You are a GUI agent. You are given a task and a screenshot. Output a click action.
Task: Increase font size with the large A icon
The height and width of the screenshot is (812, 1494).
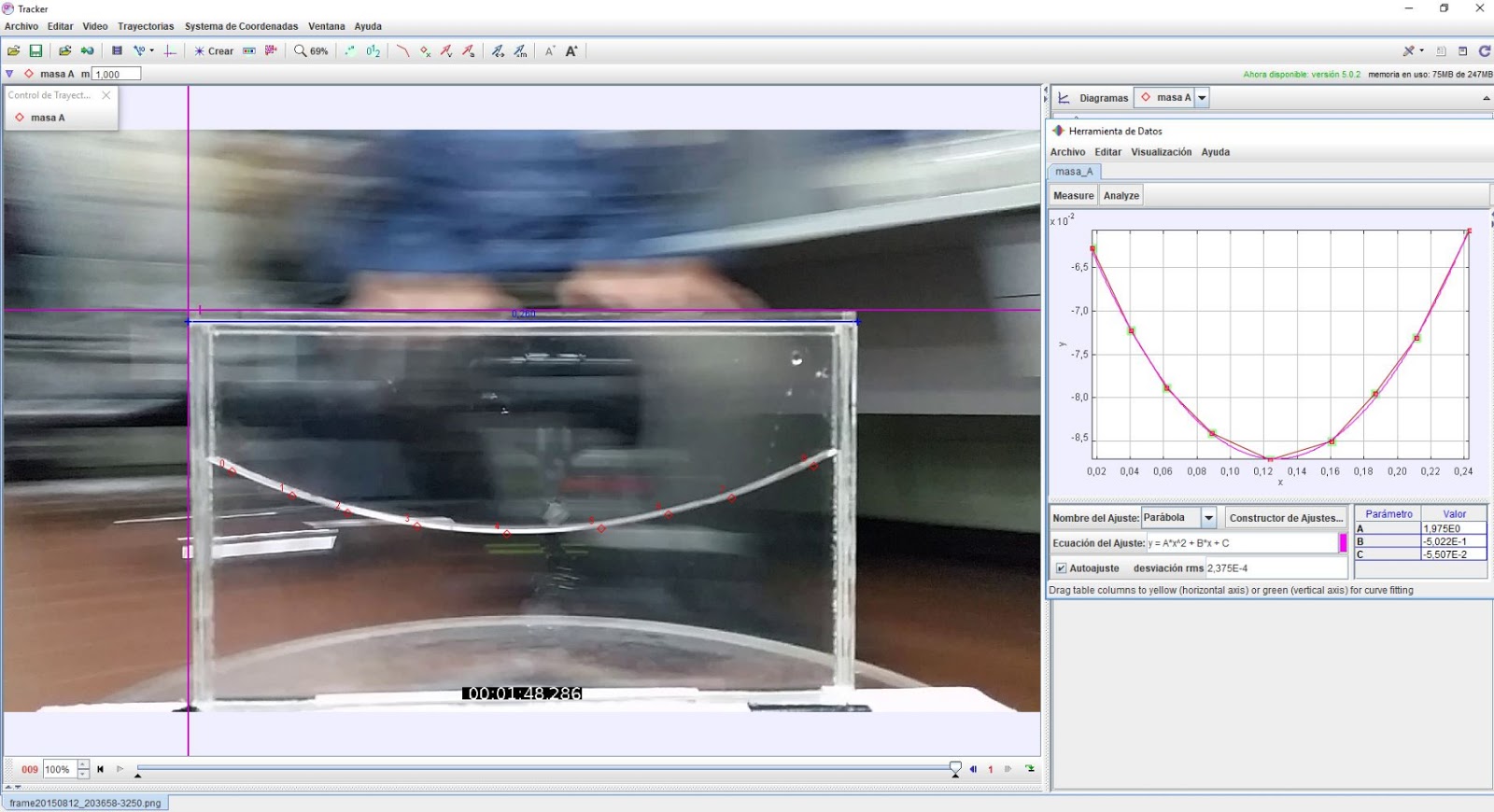click(x=571, y=51)
